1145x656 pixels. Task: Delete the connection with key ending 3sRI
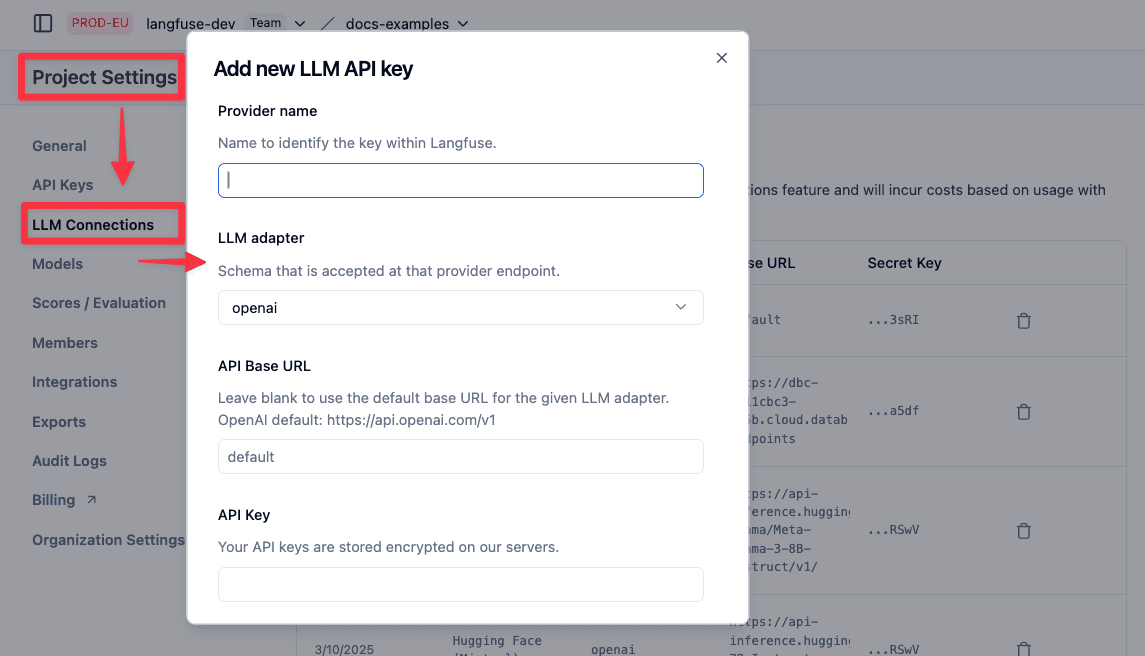point(1024,321)
